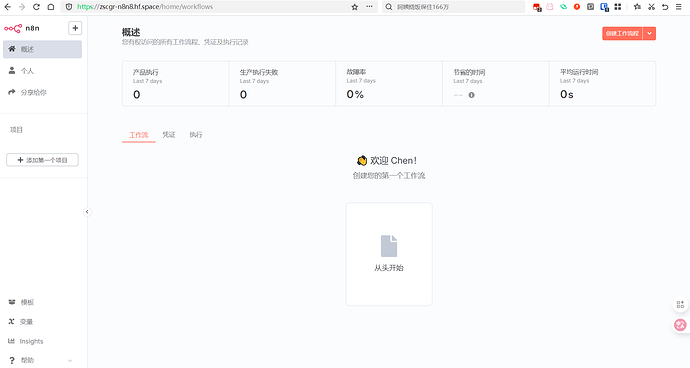Image resolution: width=690 pixels, height=368 pixels.
Task: Click the red circle extension icon
Action: coord(577,7)
